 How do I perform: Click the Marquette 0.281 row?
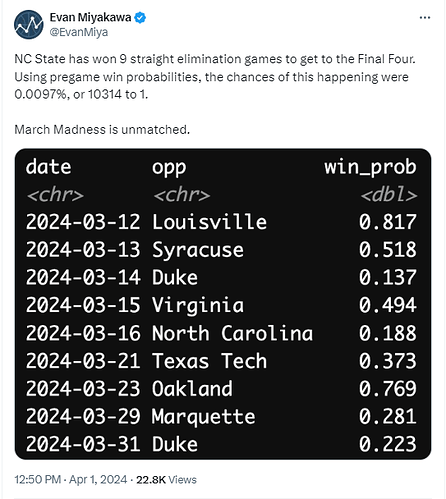click(x=221, y=416)
